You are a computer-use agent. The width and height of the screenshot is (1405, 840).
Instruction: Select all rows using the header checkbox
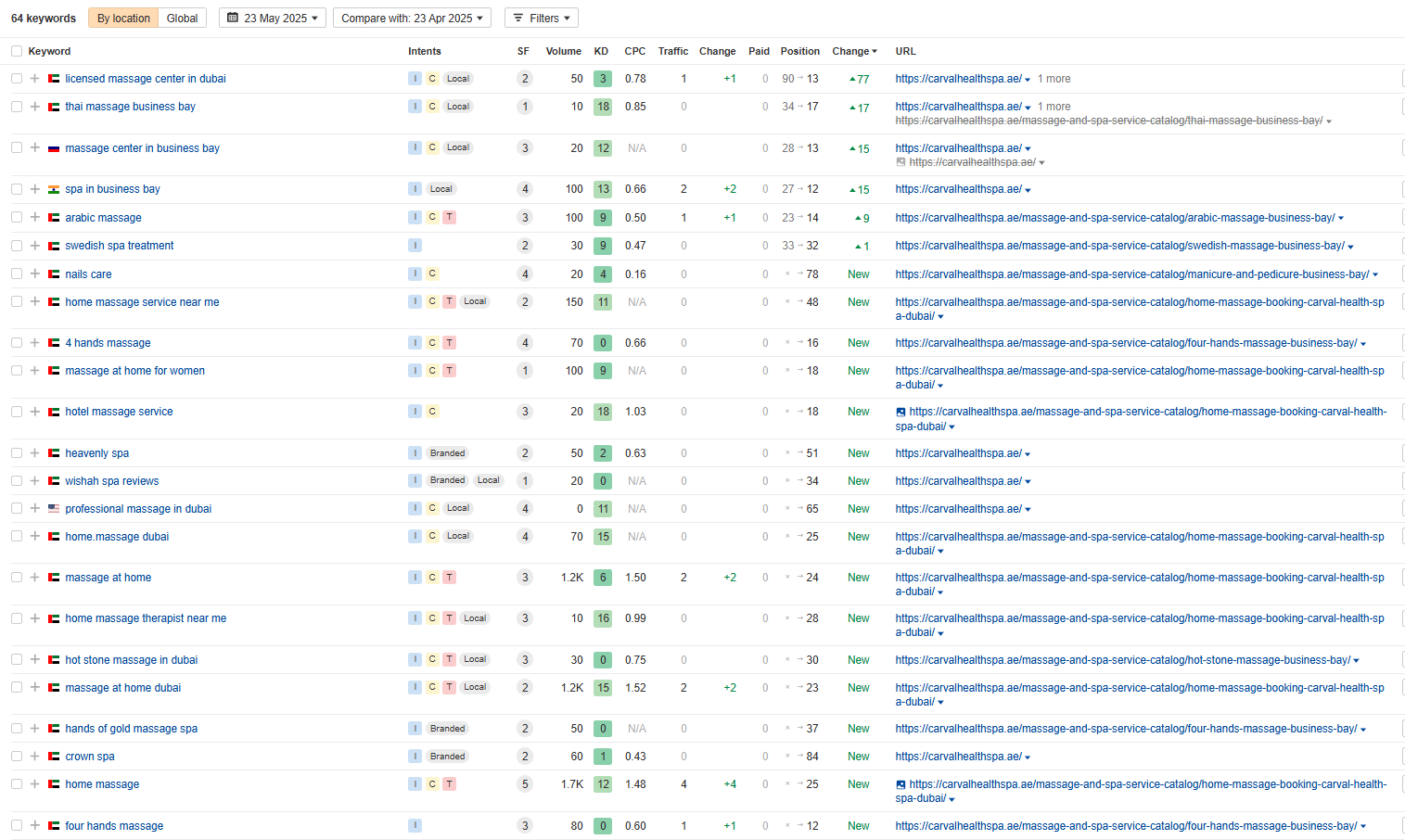(17, 51)
